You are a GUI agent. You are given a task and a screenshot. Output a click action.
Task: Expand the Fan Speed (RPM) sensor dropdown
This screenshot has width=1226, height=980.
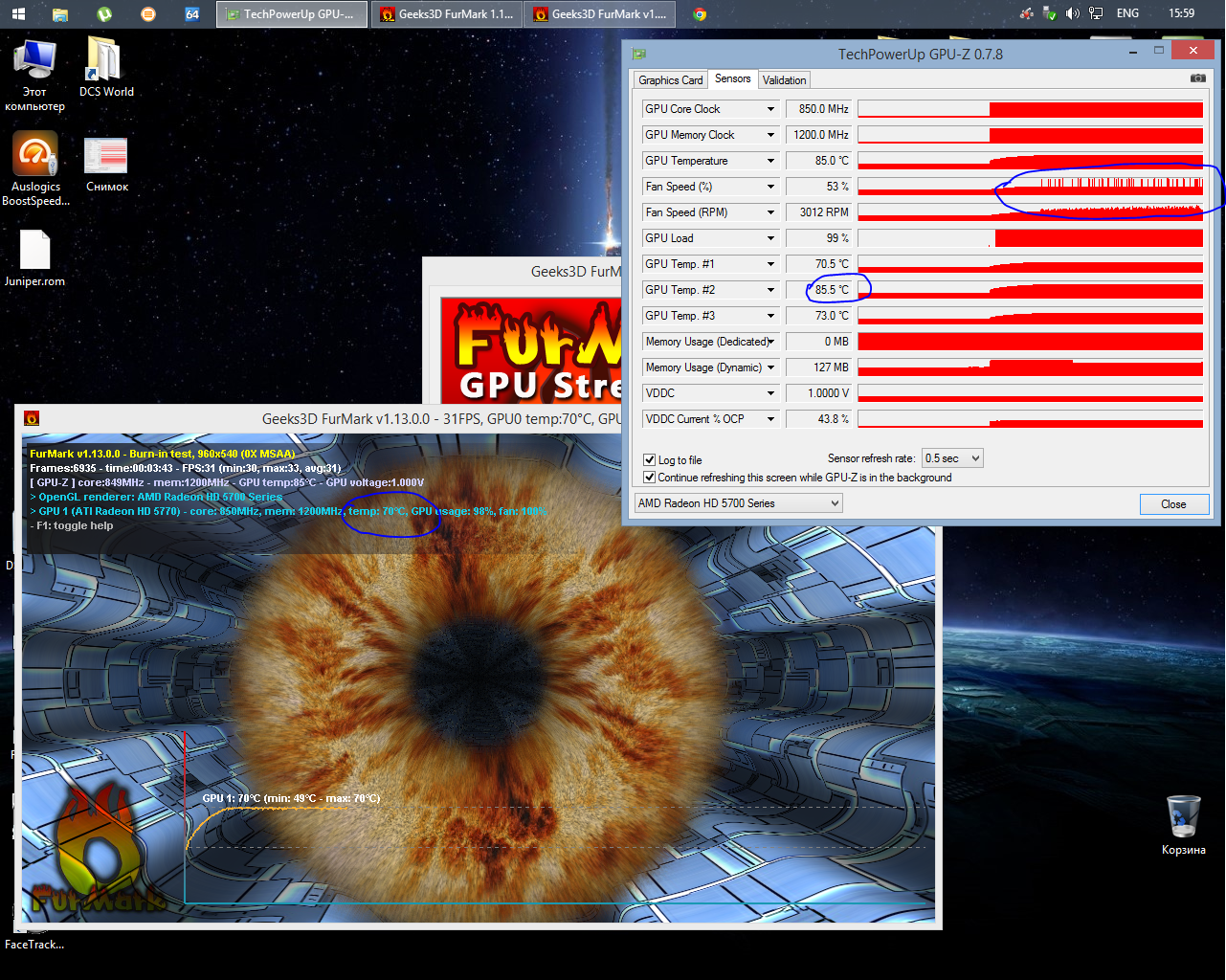pyautogui.click(x=770, y=212)
